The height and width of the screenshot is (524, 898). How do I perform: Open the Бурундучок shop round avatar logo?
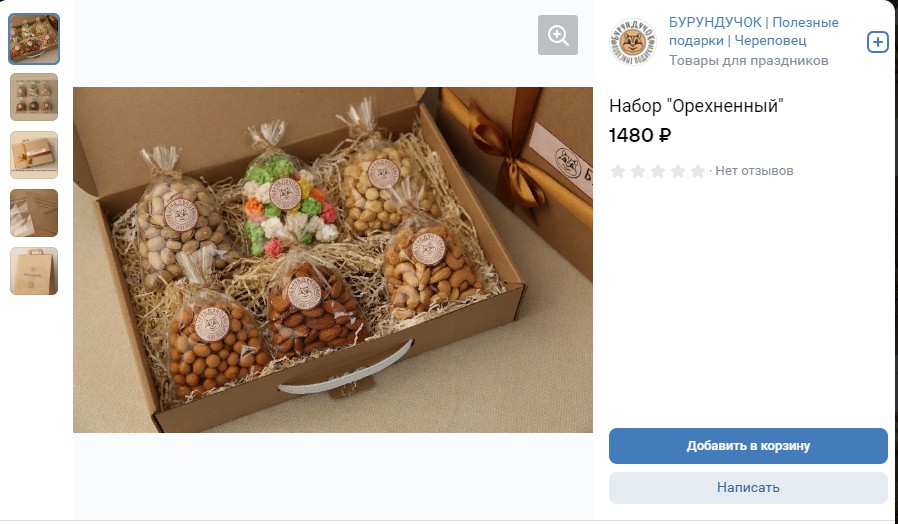tap(632, 42)
